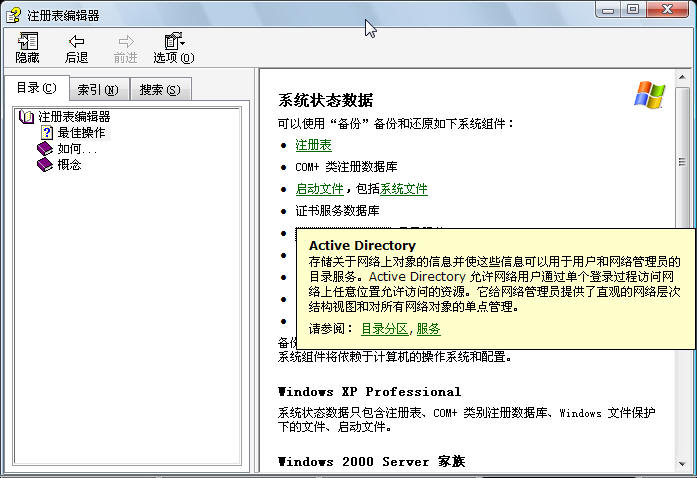
Task: Click the 前进 forward arrow icon
Action: (x=126, y=41)
